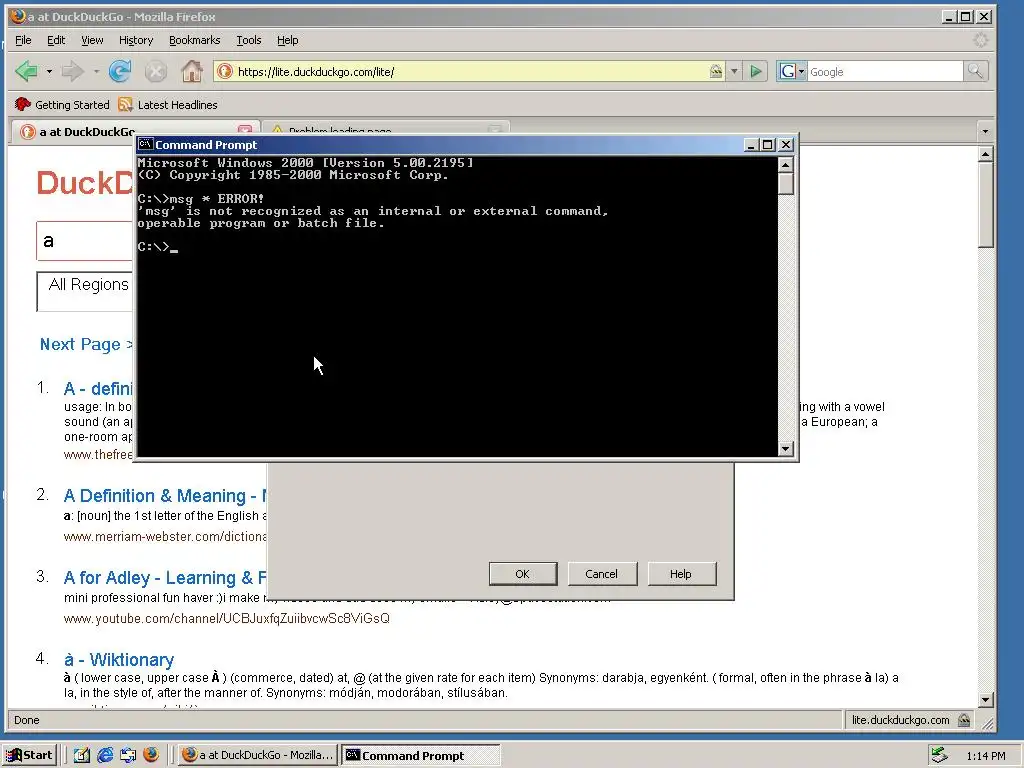The image size is (1024, 768).
Task: Switch to the 'a at DuckDuckGo' tab
Action: [x=85, y=131]
